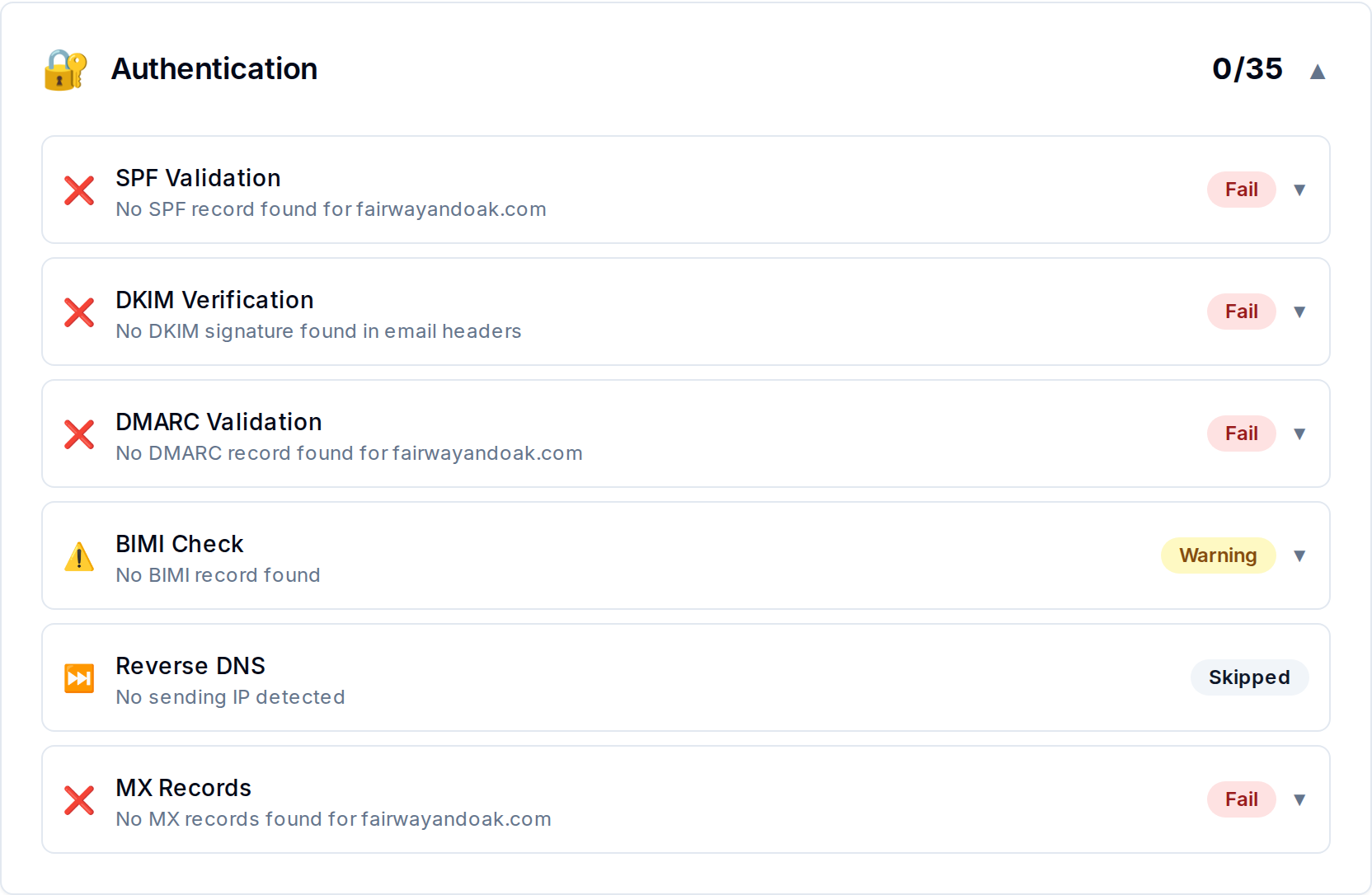Click the orange skip icon beside Reverse DNS

[79, 678]
